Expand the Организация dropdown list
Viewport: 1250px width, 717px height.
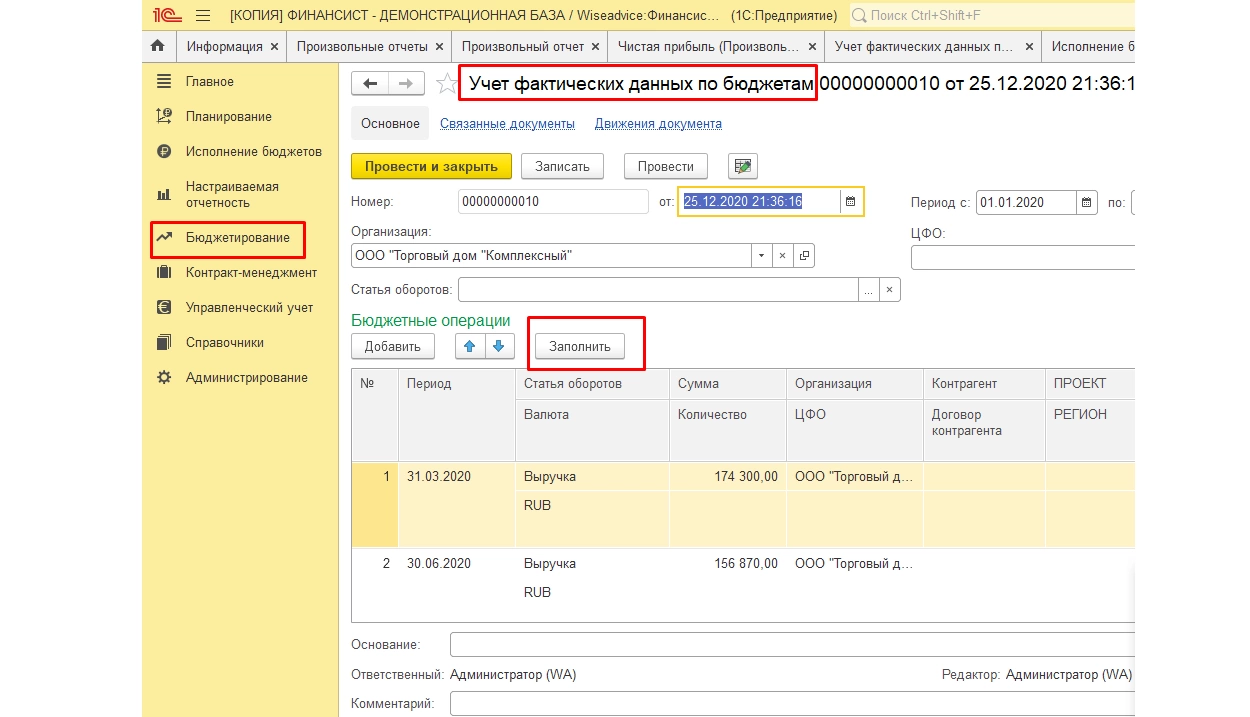(x=761, y=256)
